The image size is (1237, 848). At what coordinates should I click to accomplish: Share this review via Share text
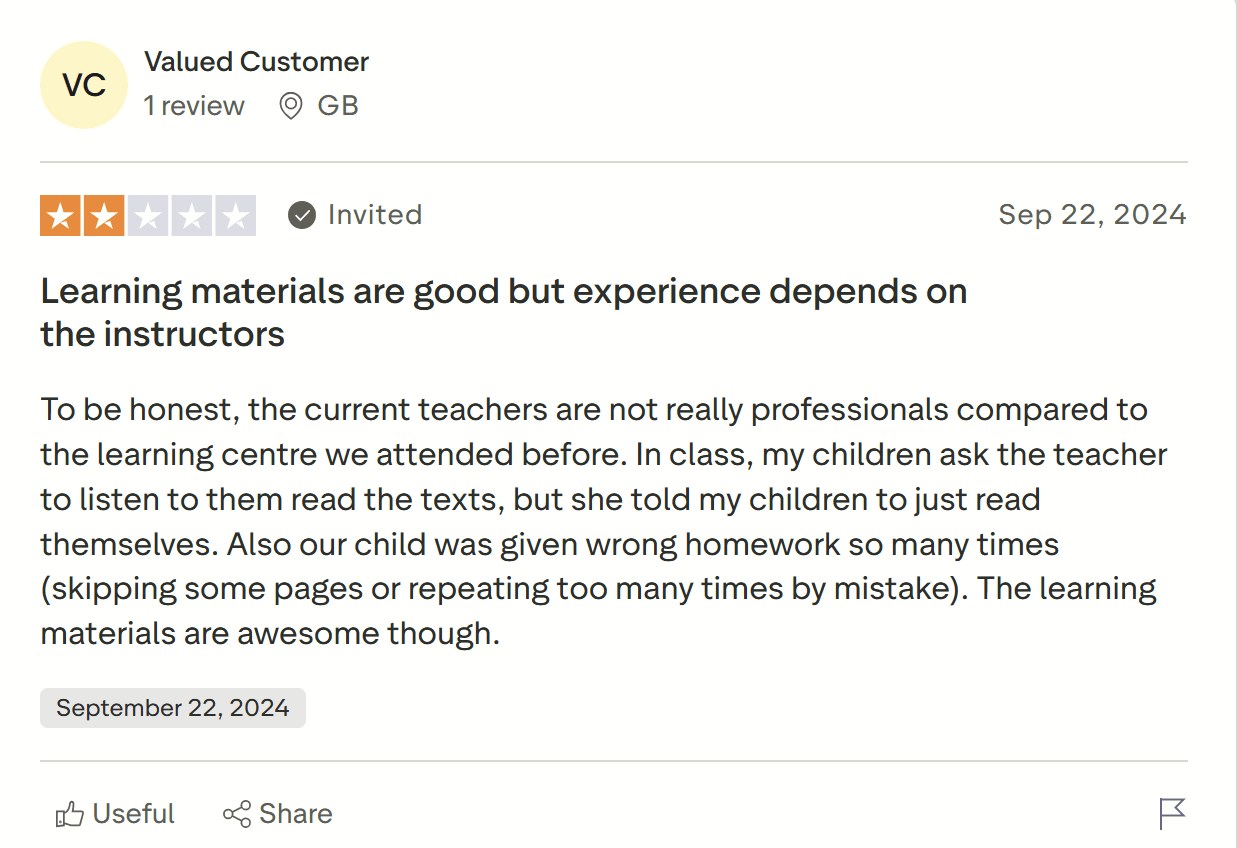[295, 814]
